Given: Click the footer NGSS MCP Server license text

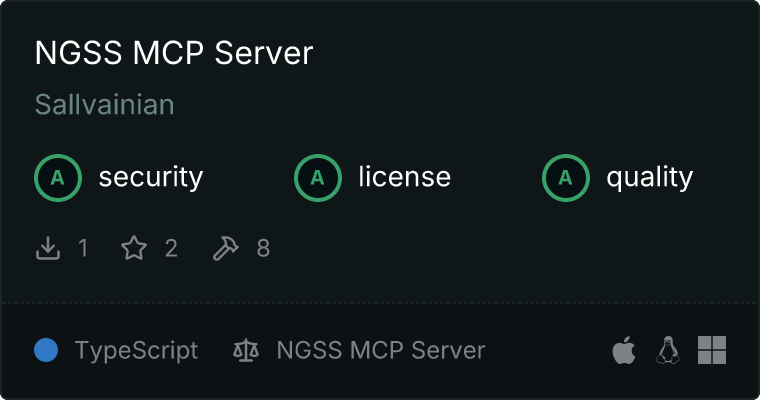Looking at the screenshot, I should pos(381,351).
